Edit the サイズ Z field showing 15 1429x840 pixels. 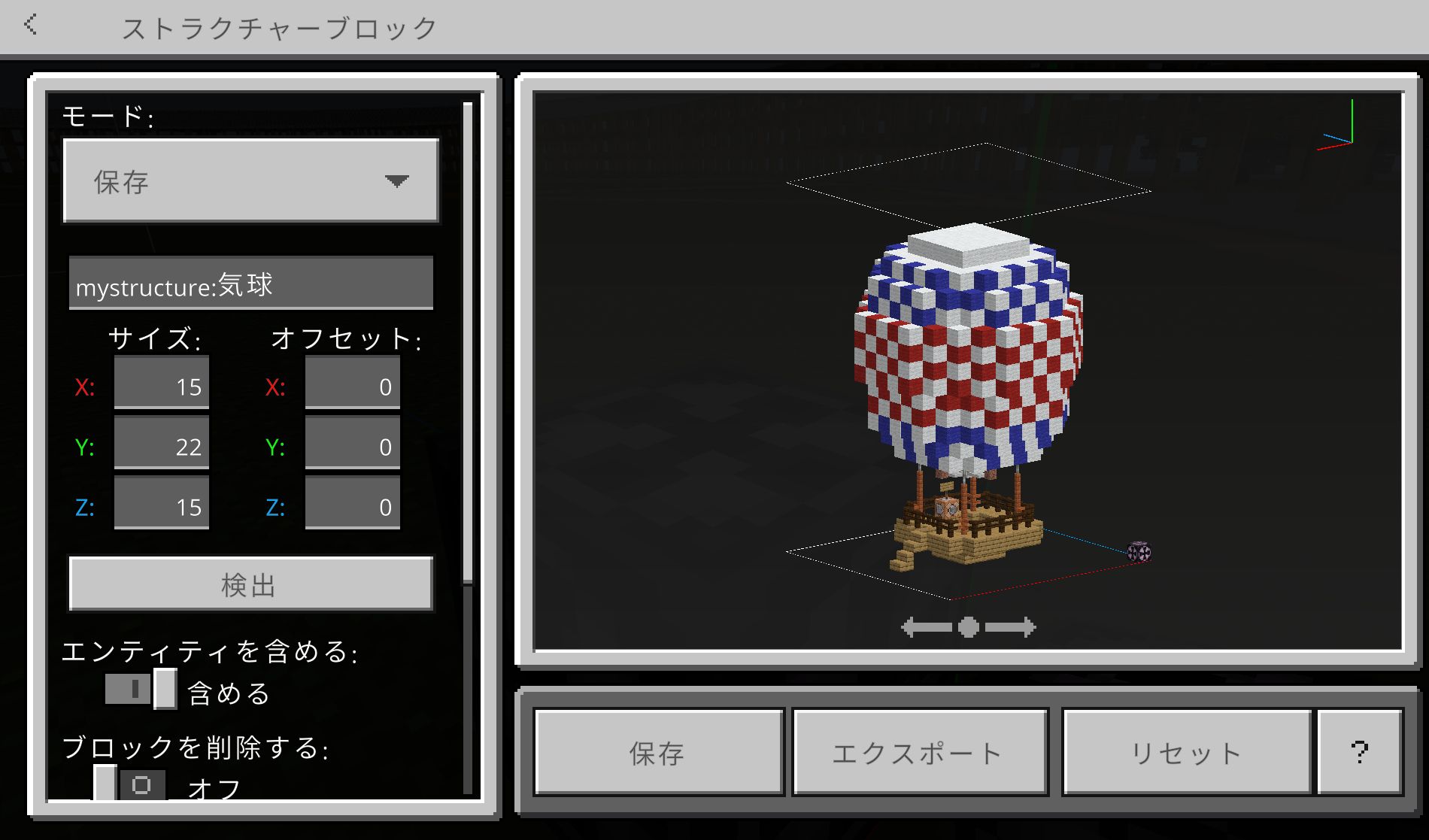(x=162, y=504)
